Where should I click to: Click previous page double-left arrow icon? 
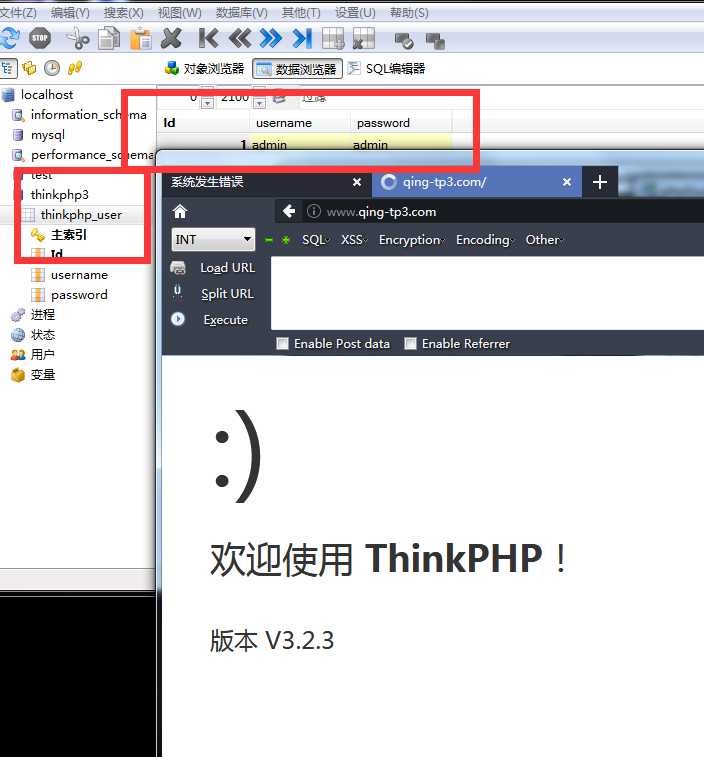pyautogui.click(x=240, y=38)
